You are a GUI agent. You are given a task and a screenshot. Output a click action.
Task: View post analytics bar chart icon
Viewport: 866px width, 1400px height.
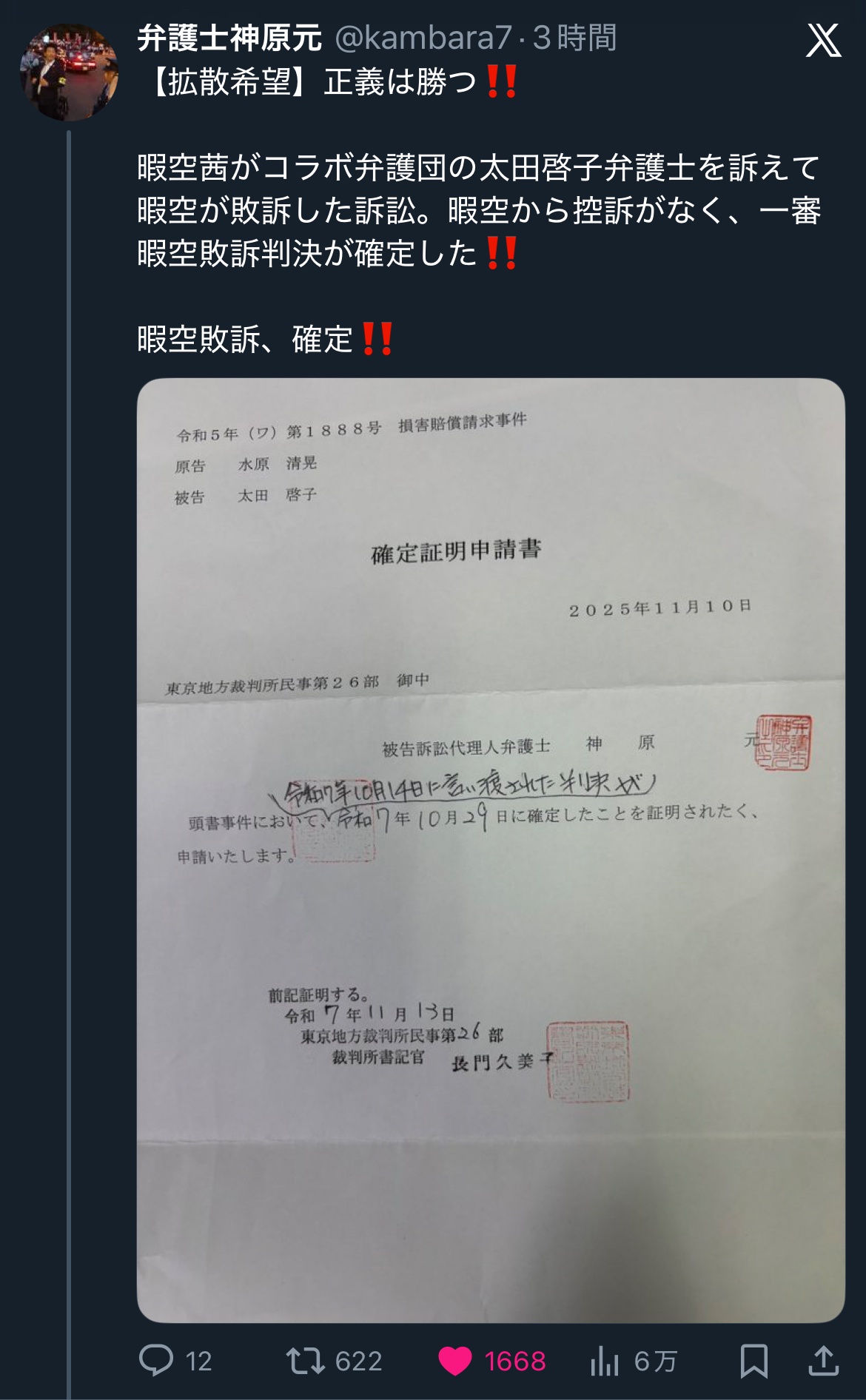605,1360
